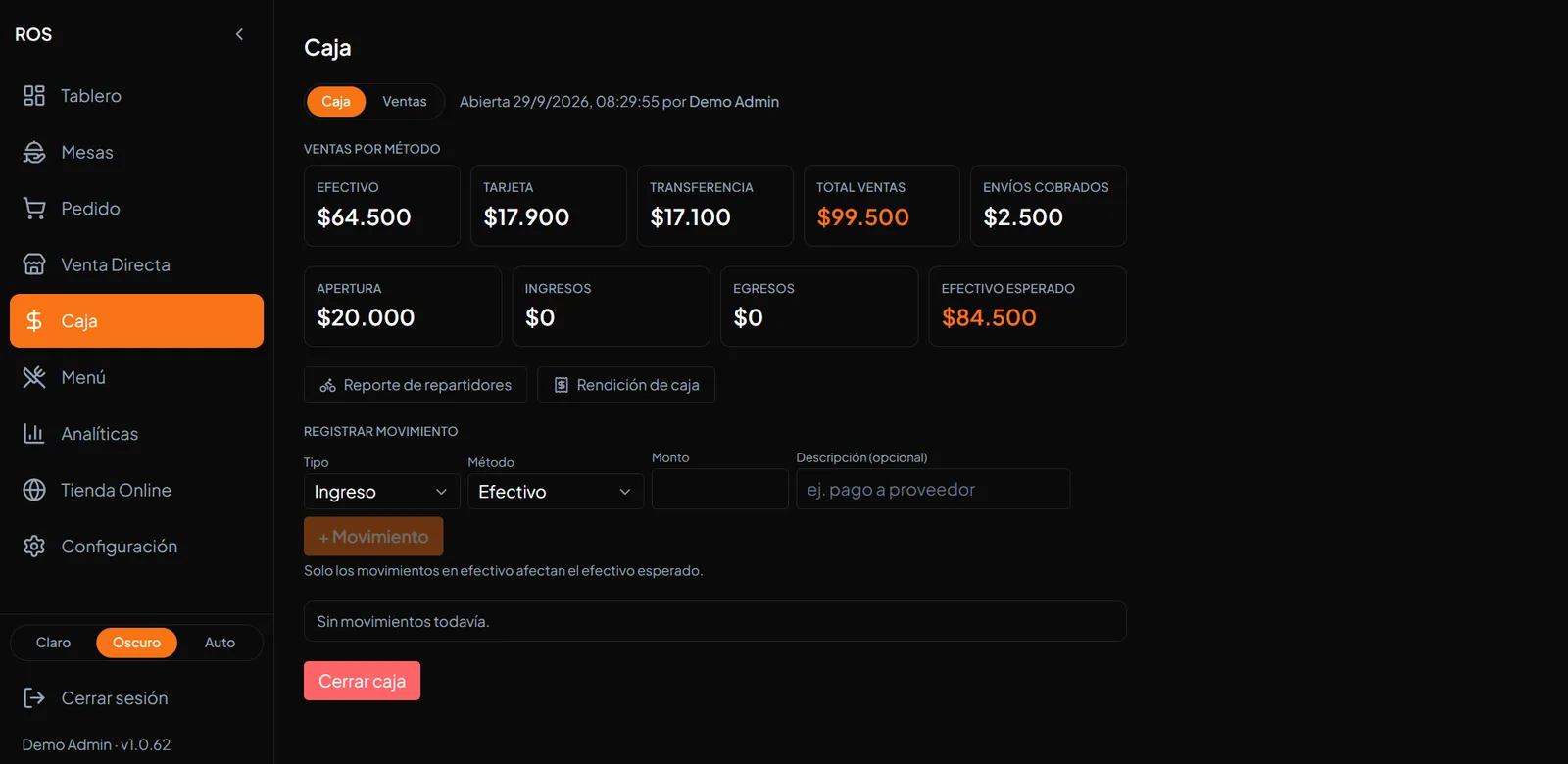Click the Envíos Cobrados $2.500 value
1568x764 pixels.
pos(1023,217)
